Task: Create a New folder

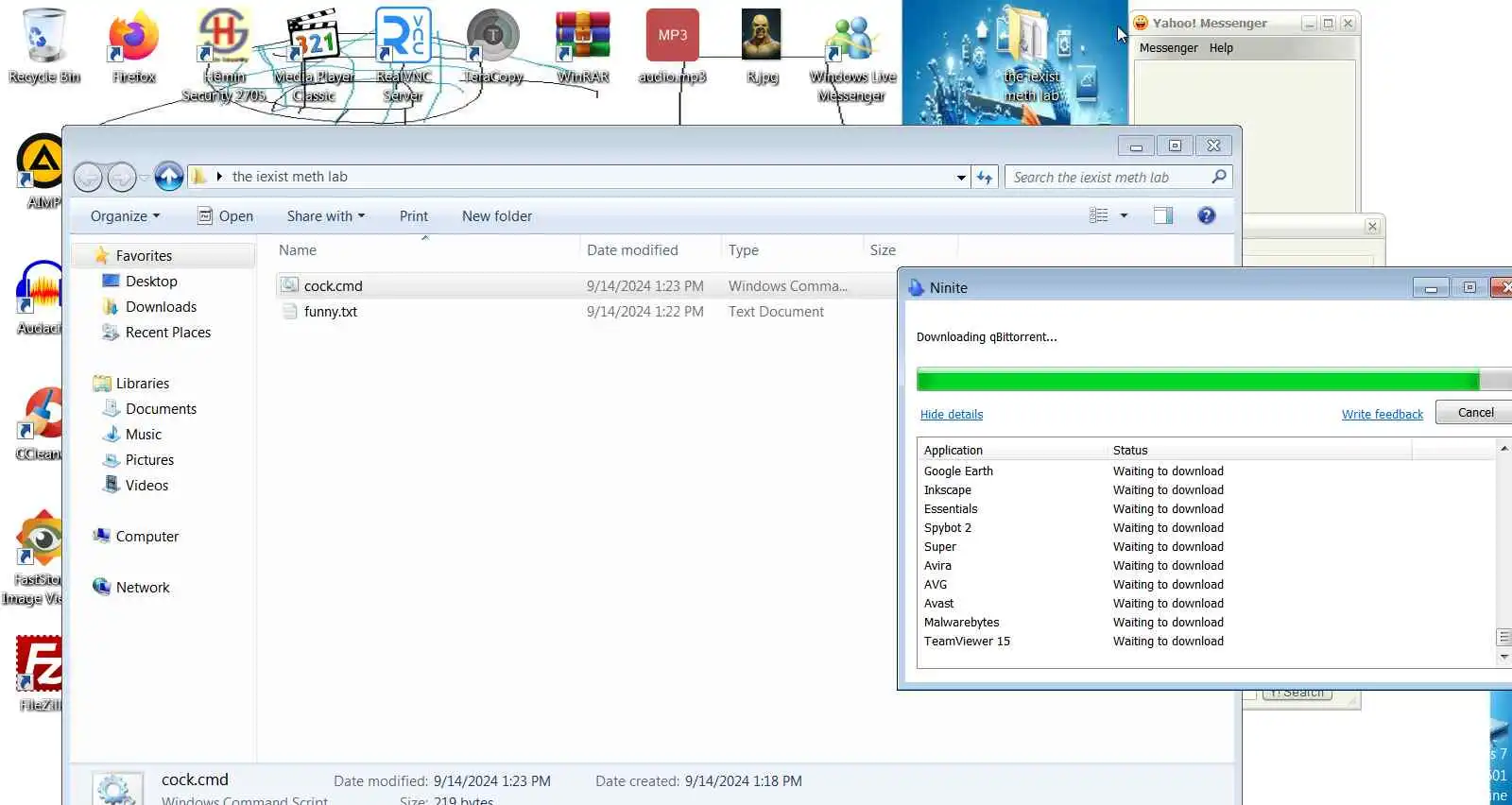Action: [x=497, y=215]
